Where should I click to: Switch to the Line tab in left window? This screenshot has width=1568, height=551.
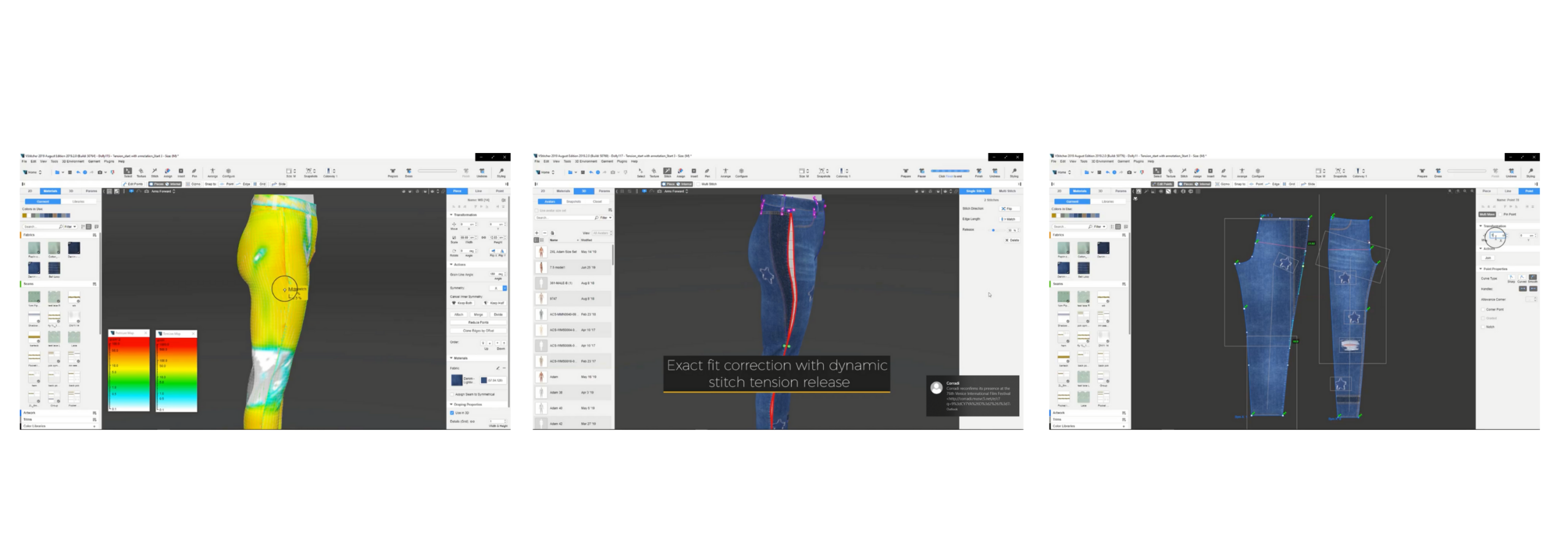coord(478,191)
